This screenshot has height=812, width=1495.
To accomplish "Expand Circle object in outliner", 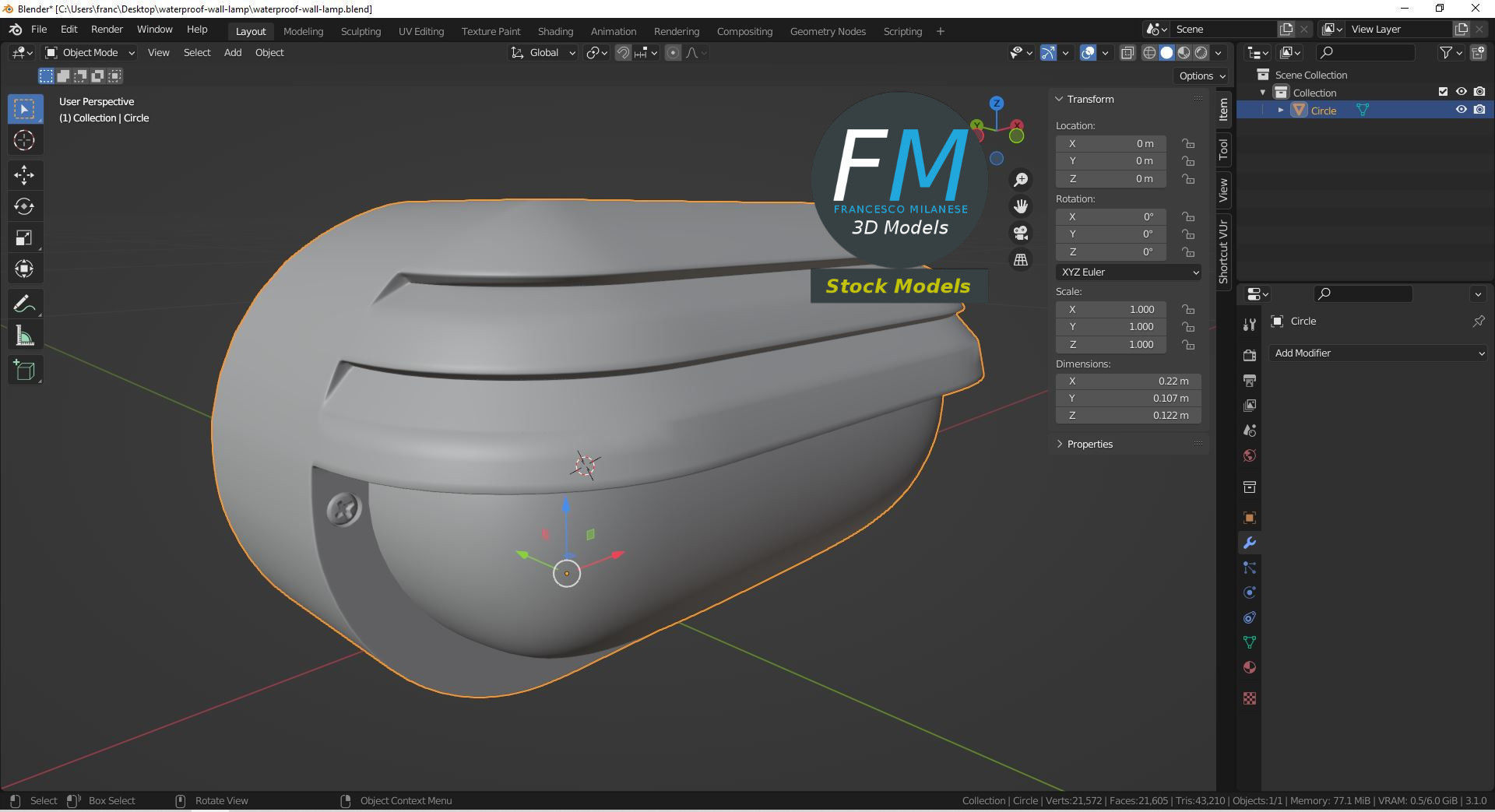I will tap(1281, 110).
